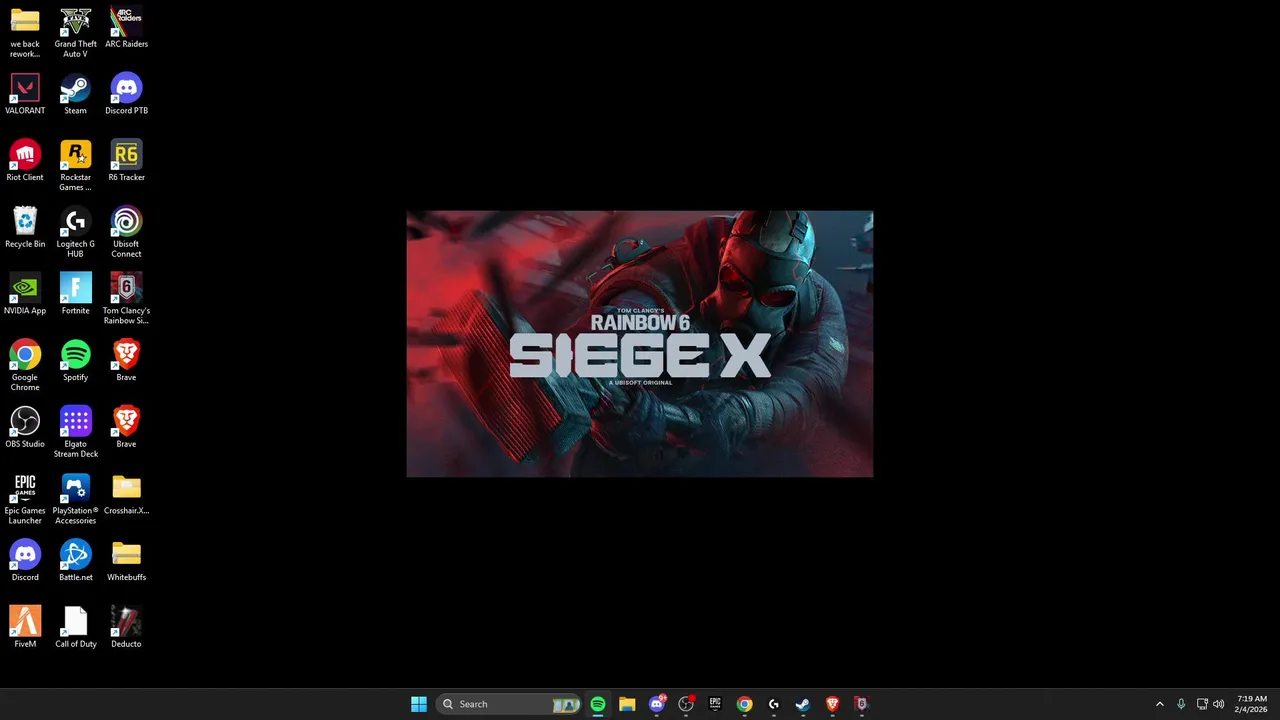Open Brave browser from the taskbar
Viewport: 1280px width, 720px height.
[x=832, y=704]
